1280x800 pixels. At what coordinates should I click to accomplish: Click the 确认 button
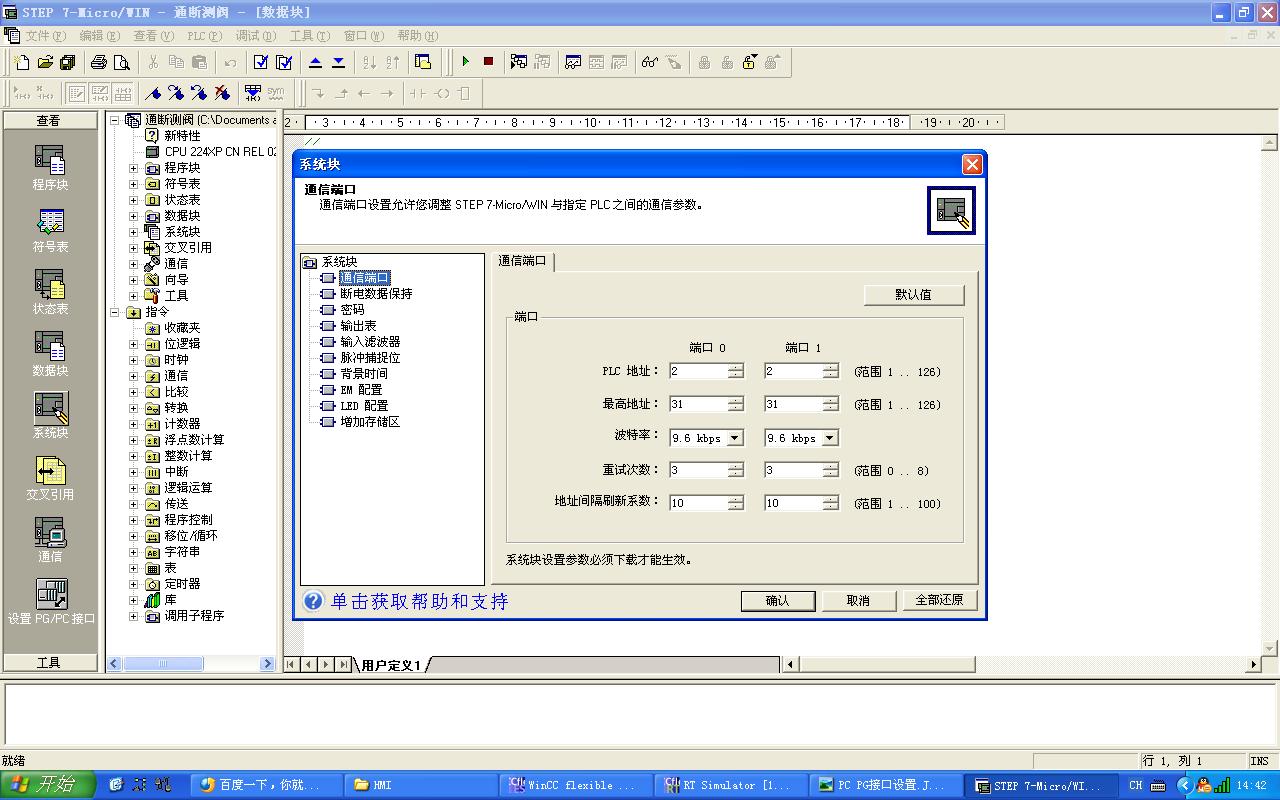tap(778, 600)
